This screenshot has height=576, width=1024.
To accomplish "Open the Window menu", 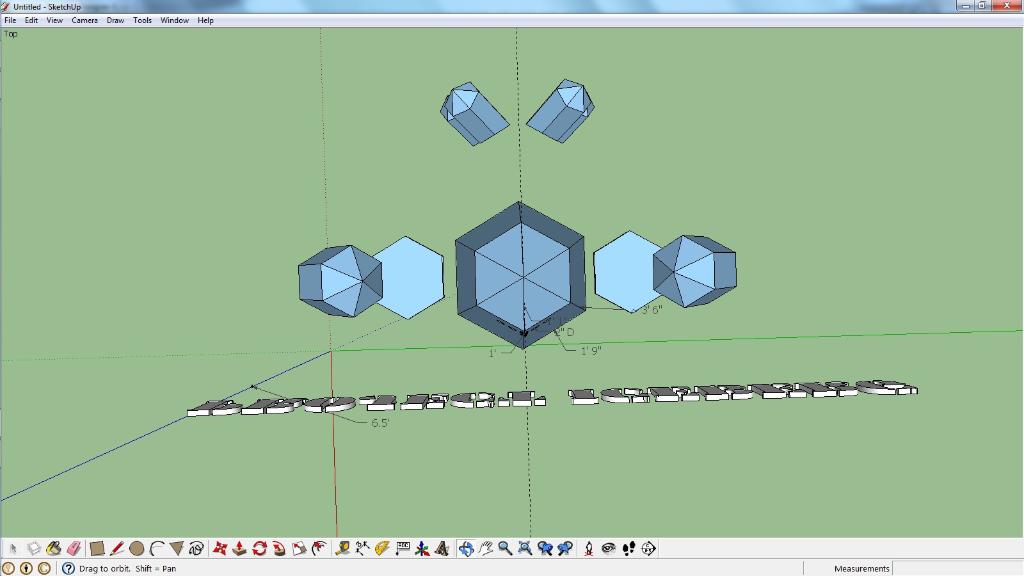I will click(x=175, y=20).
